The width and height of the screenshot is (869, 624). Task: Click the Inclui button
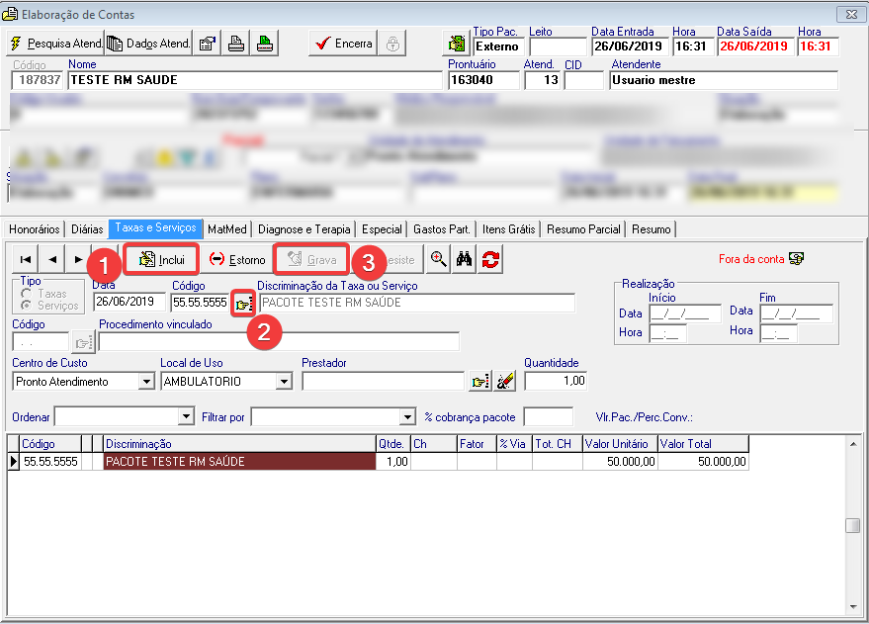point(161,259)
